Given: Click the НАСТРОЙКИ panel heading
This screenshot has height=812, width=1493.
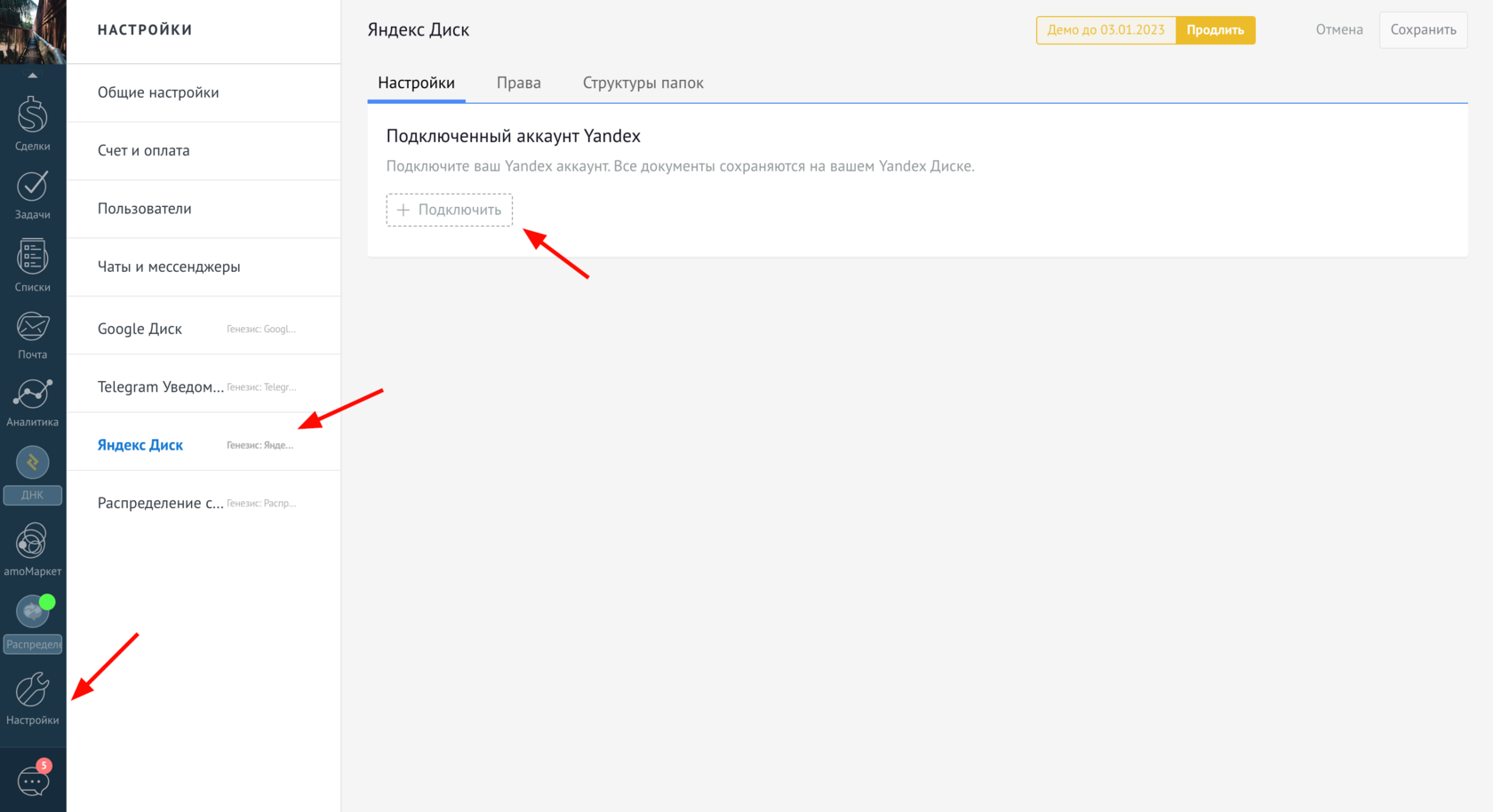Looking at the screenshot, I should click(x=145, y=29).
